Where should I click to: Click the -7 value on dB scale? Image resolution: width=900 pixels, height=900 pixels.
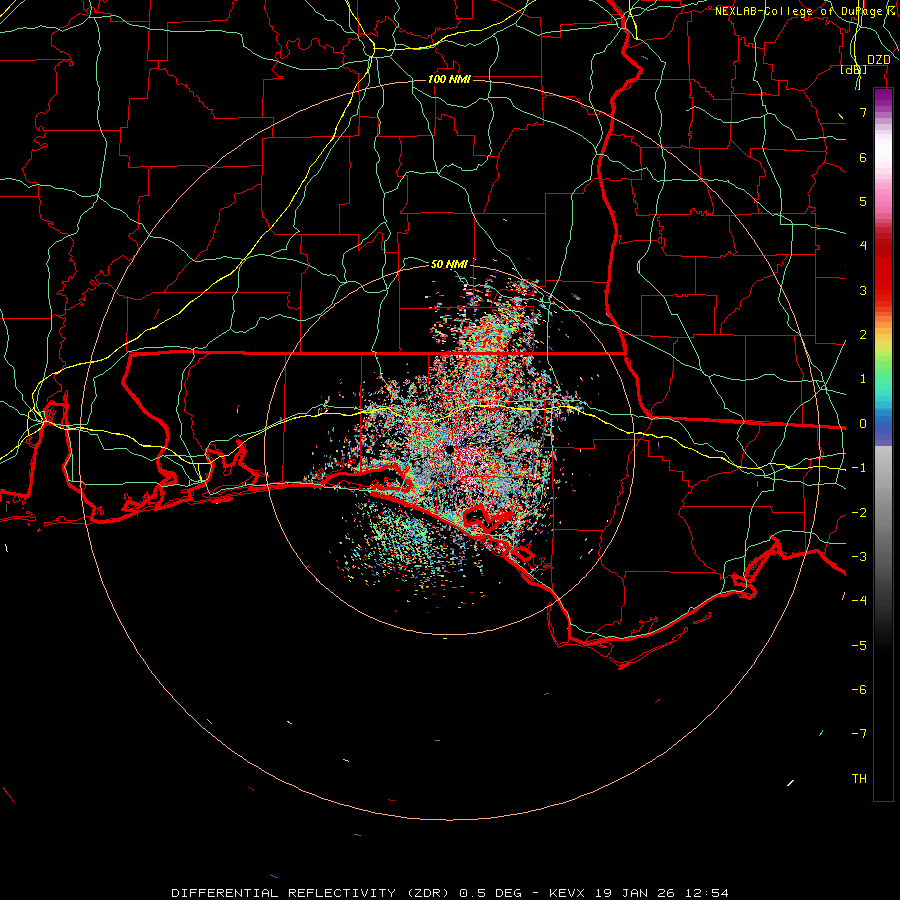(859, 734)
